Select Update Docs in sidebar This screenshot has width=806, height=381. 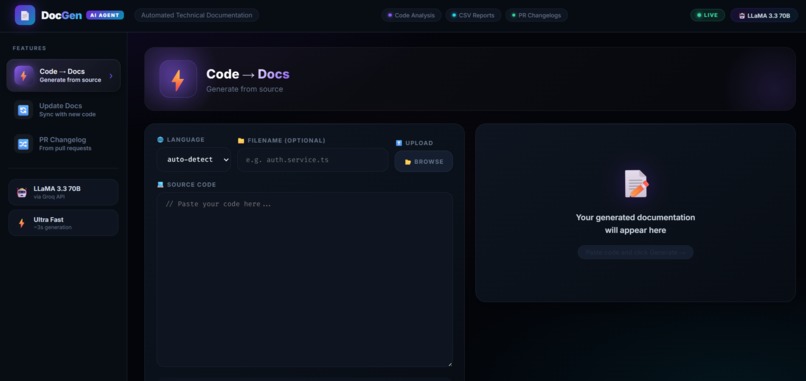pos(63,110)
